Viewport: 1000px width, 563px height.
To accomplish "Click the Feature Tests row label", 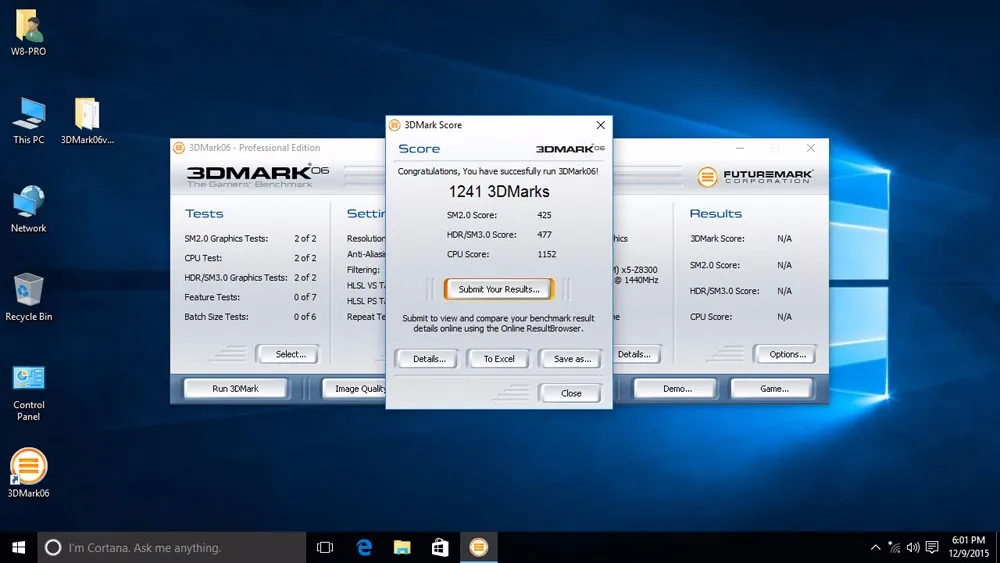I will pyautogui.click(x=212, y=297).
